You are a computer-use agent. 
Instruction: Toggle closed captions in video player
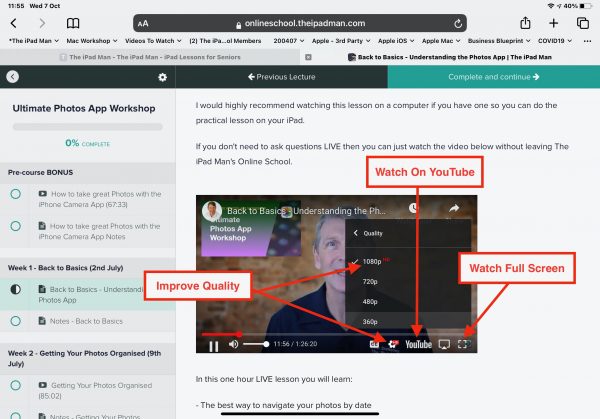coord(374,344)
